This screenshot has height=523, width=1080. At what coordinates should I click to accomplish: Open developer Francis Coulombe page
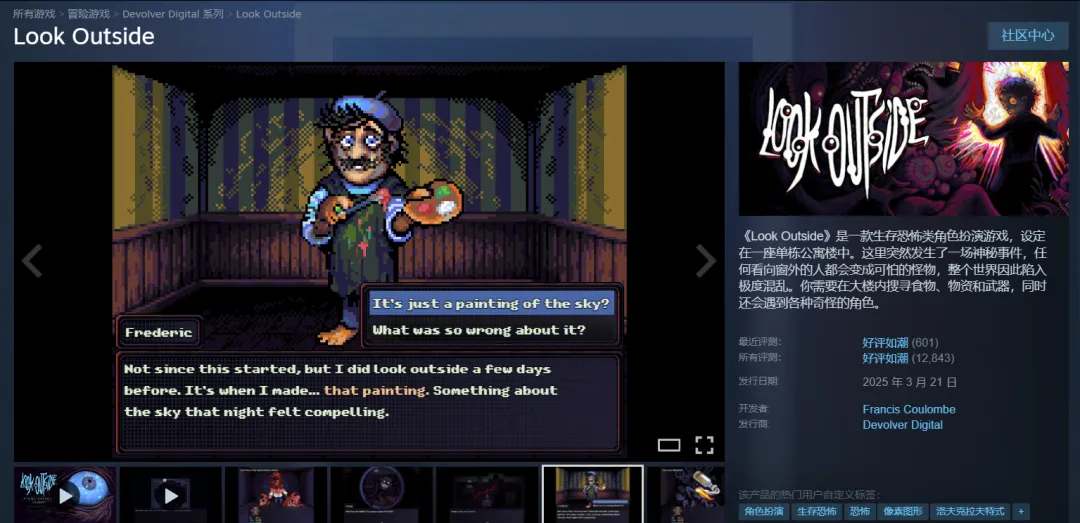pyautogui.click(x=908, y=409)
